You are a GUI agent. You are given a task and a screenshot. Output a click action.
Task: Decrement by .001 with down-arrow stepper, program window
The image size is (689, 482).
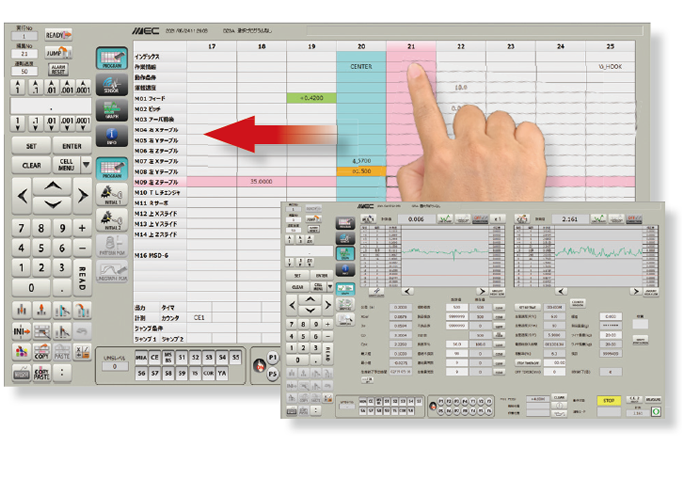(67, 123)
